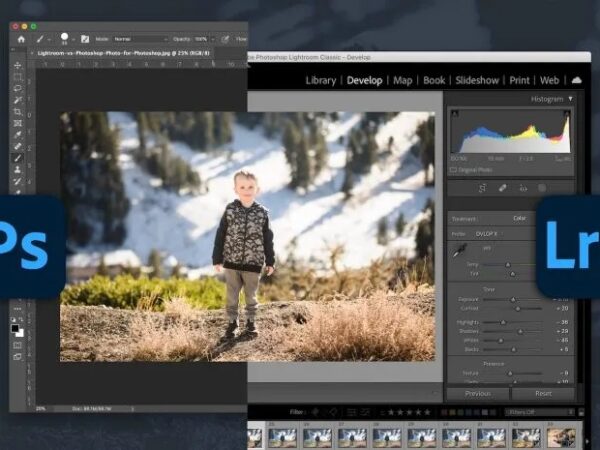Select the Photoshop document tab for the JPG

123,53
